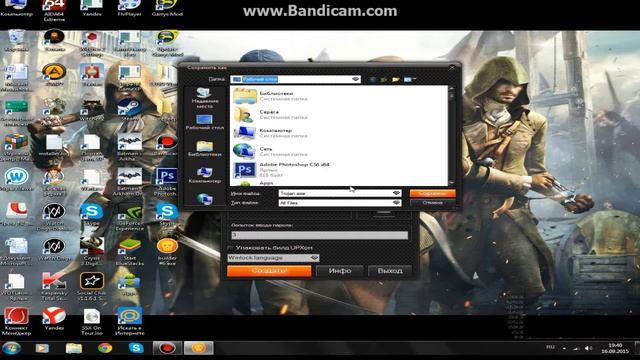This screenshot has width=640, height=360.
Task: Open the Recycle Bin desktop icon
Action: [x=16, y=40]
